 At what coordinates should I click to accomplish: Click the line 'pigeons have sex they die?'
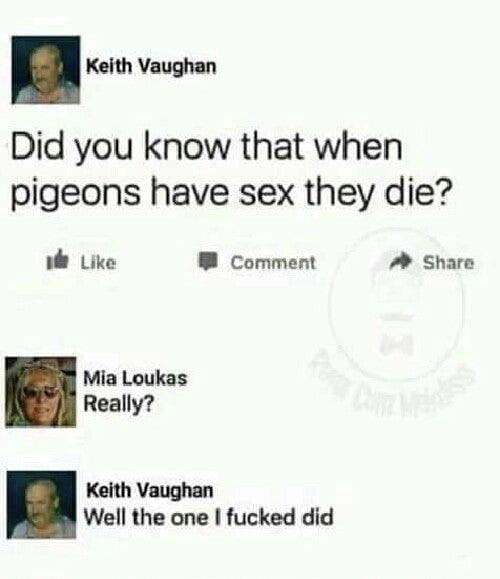[232, 194]
